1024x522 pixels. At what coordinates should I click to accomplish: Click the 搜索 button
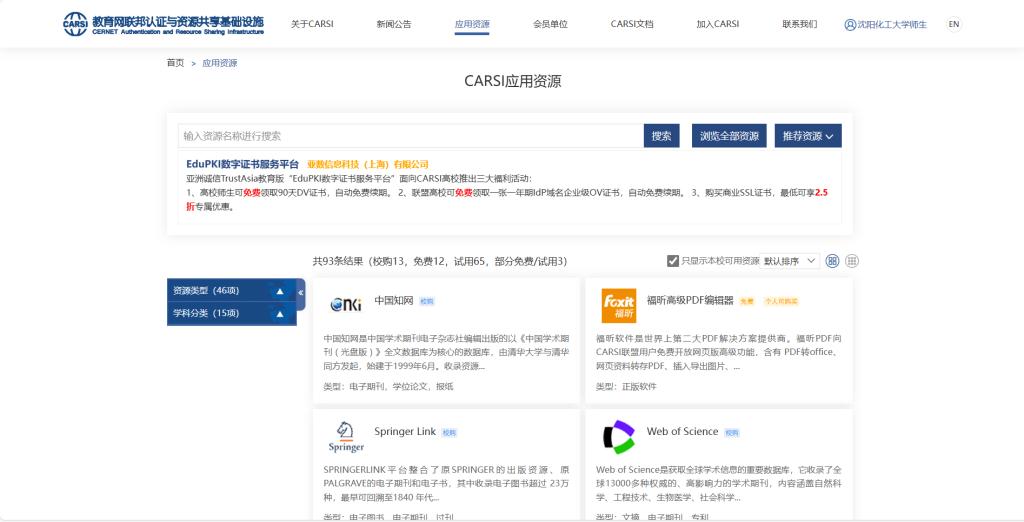coord(662,136)
